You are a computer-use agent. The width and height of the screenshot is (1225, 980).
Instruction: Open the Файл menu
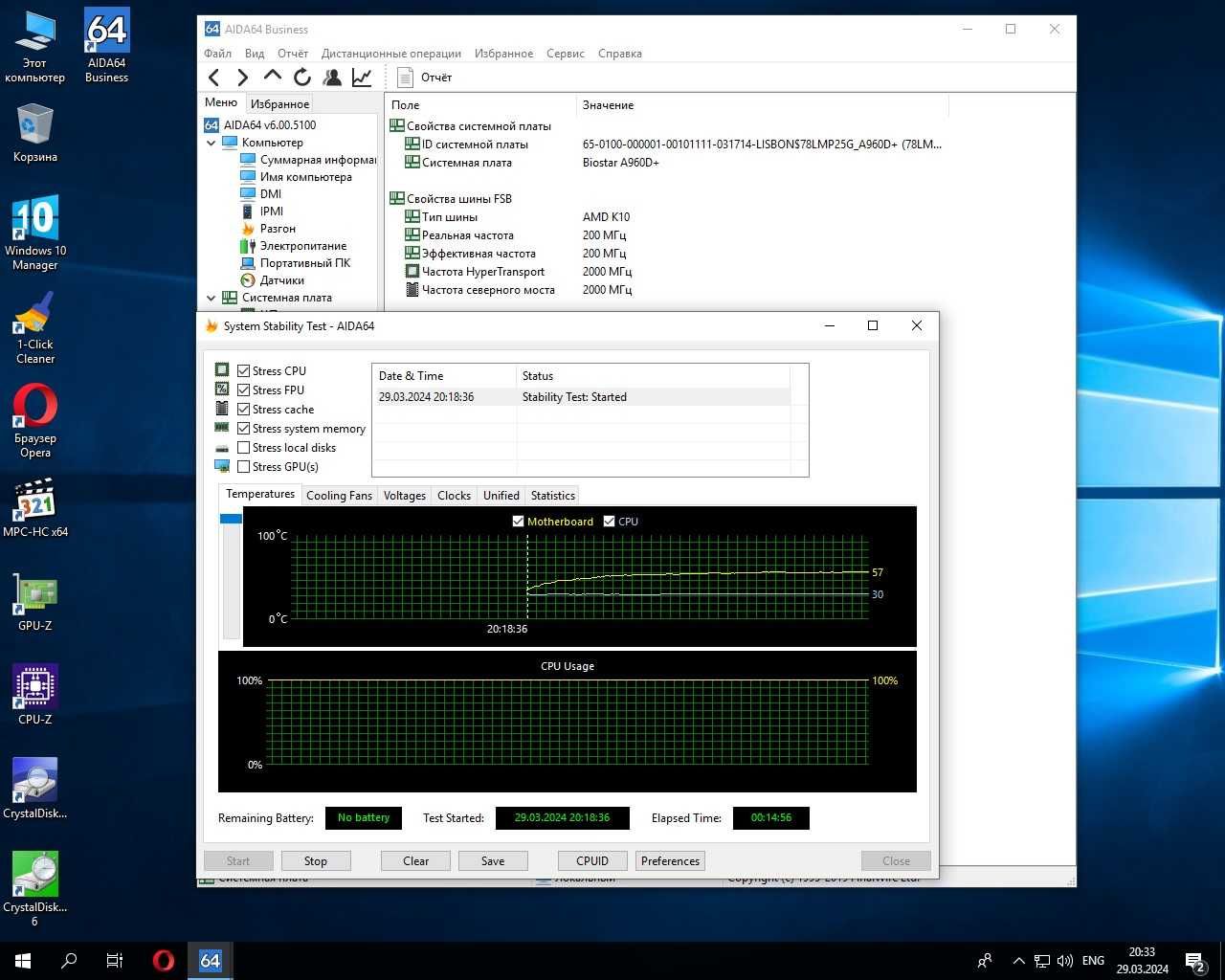click(217, 54)
